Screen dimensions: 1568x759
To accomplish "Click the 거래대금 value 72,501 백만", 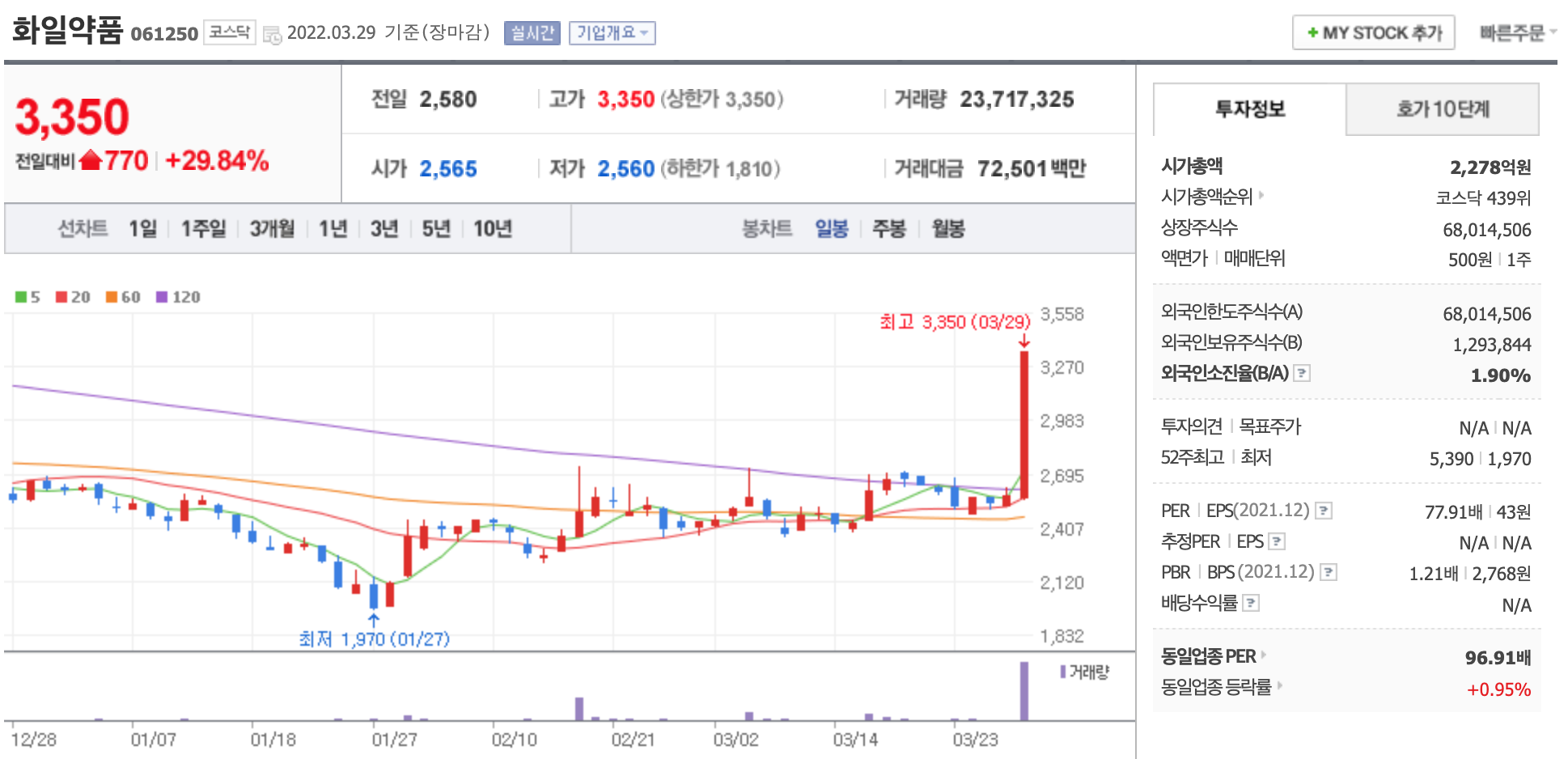I will point(1032,168).
